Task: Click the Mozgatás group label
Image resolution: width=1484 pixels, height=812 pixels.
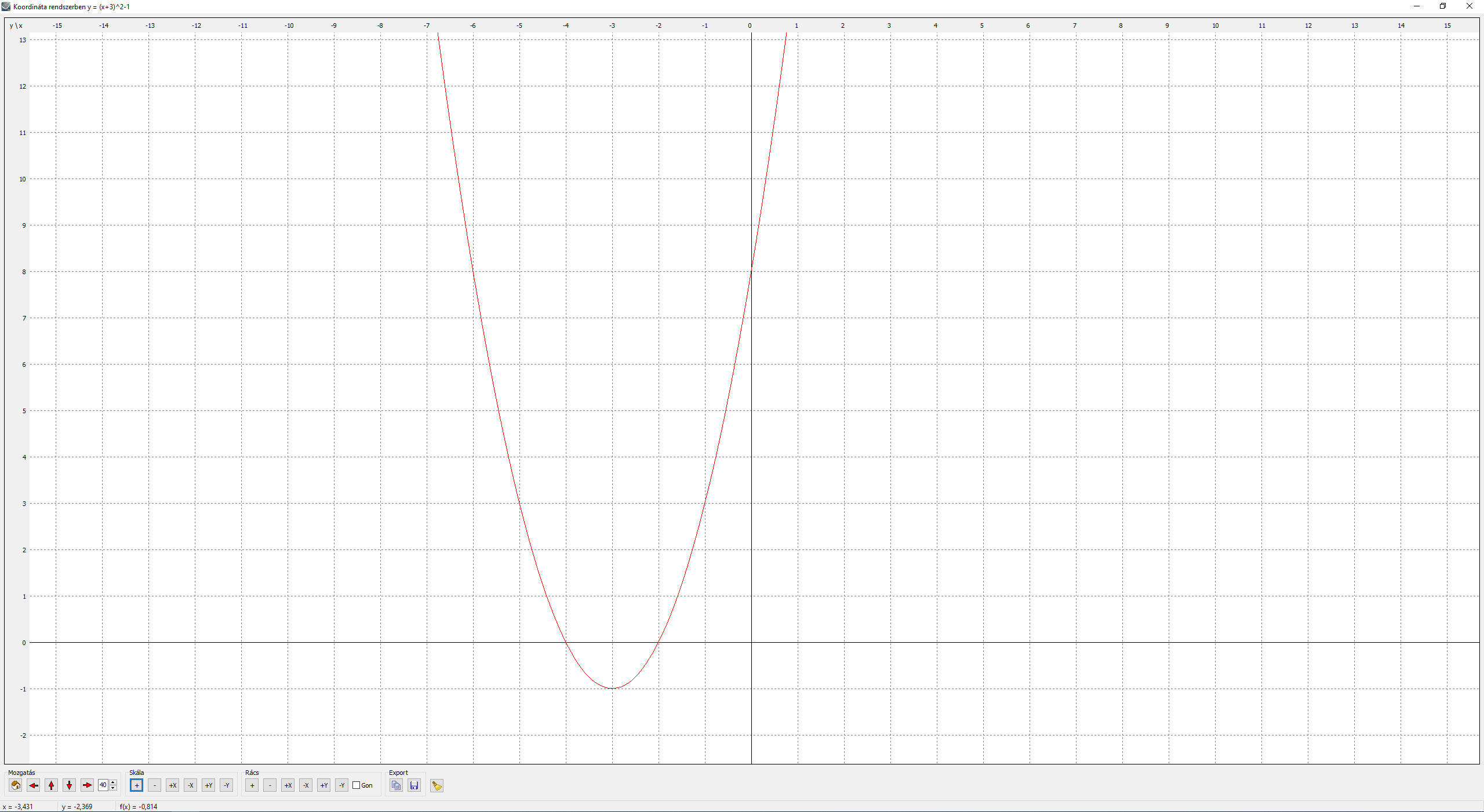Action: (x=21, y=773)
